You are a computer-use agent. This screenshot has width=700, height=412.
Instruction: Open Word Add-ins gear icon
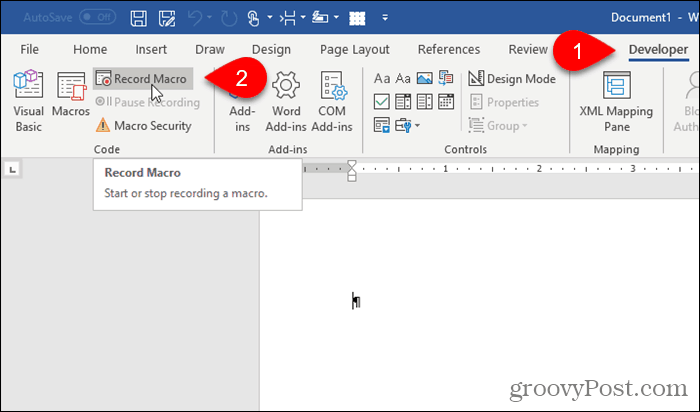pyautogui.click(x=286, y=102)
